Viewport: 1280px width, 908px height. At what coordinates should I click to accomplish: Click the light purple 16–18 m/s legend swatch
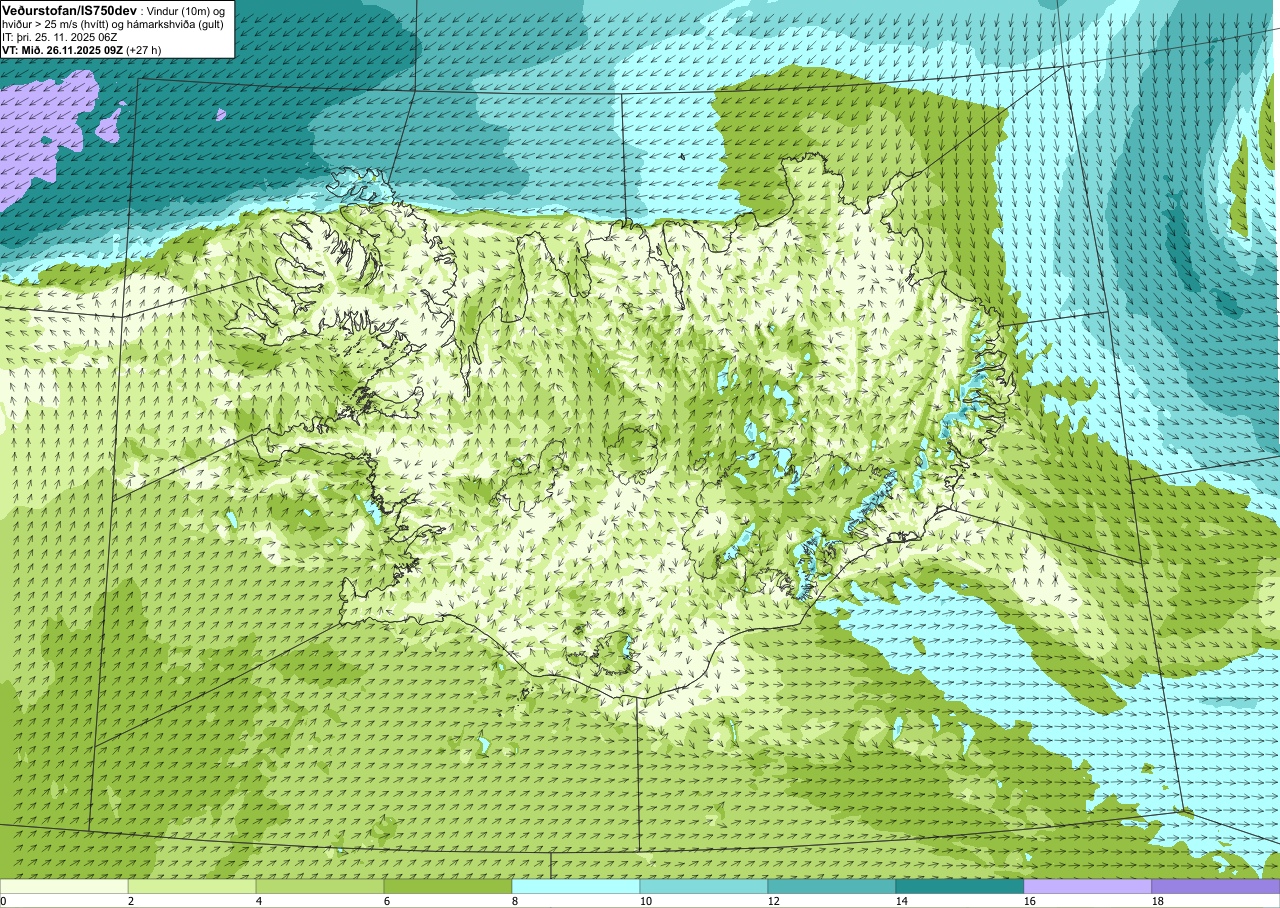[1088, 886]
